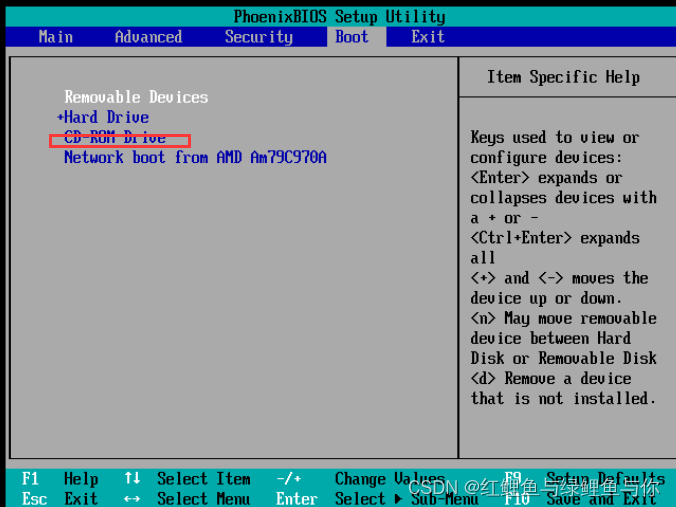676x507 pixels.
Task: Click 'collapses devices with' help line
Action: pyautogui.click(x=563, y=198)
